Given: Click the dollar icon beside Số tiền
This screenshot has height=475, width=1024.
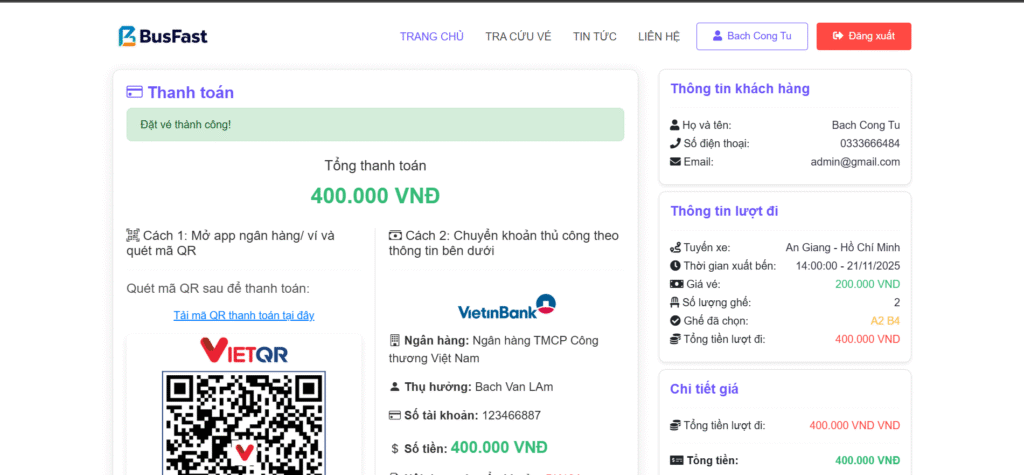Looking at the screenshot, I should point(394,448).
